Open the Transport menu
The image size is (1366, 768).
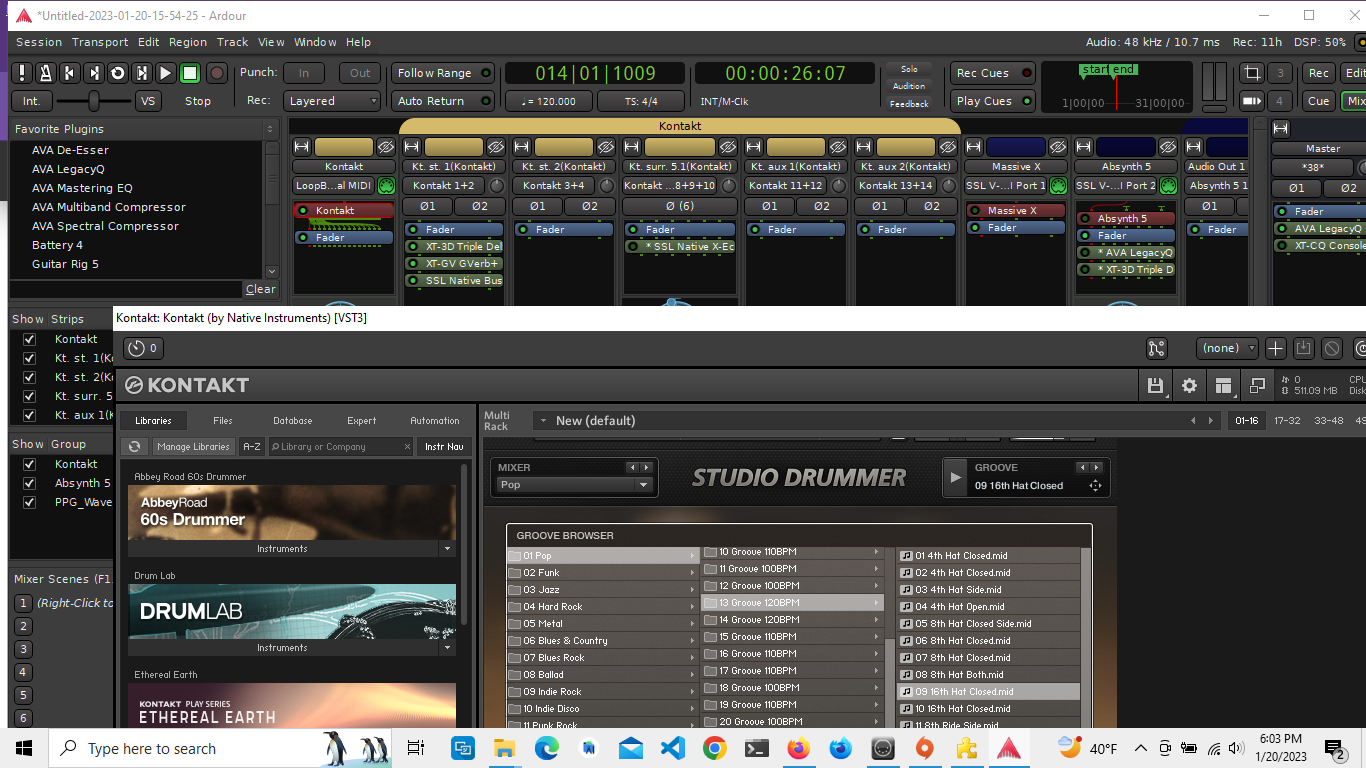point(100,42)
